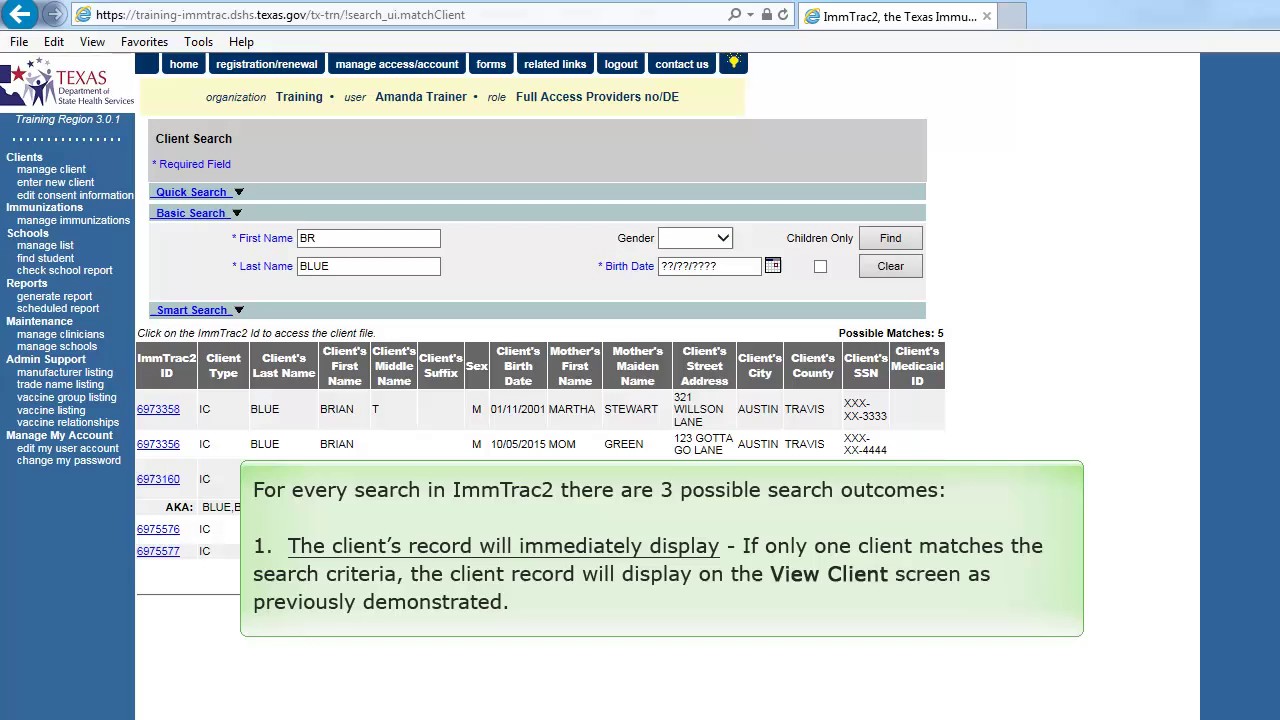Close the ImmTrac2 browser tab

click(x=986, y=16)
